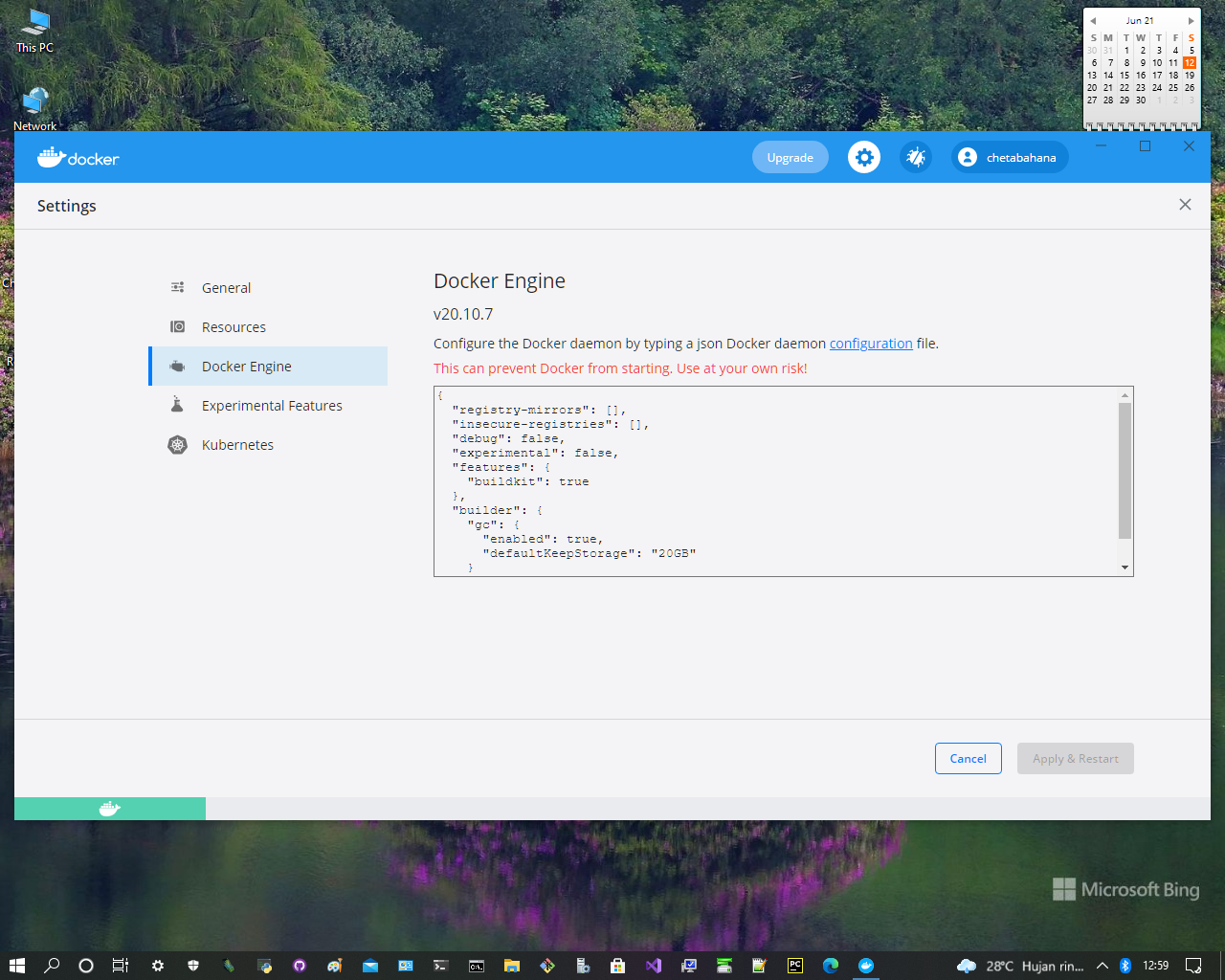
Task: Open weather widget showing 28°C
Action: (x=1020, y=966)
